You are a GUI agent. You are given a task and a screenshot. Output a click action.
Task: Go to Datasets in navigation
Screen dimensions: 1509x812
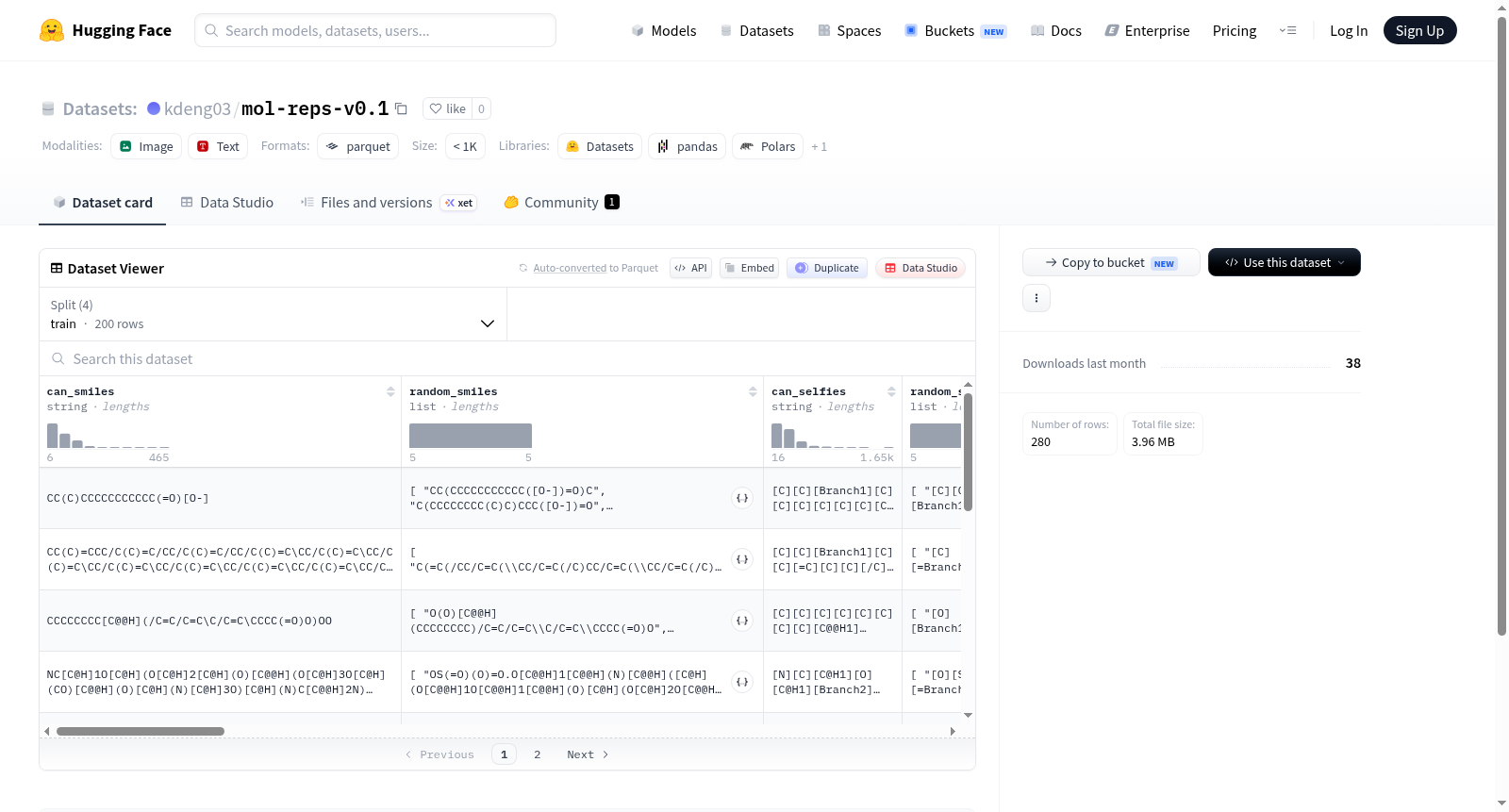[x=757, y=30]
